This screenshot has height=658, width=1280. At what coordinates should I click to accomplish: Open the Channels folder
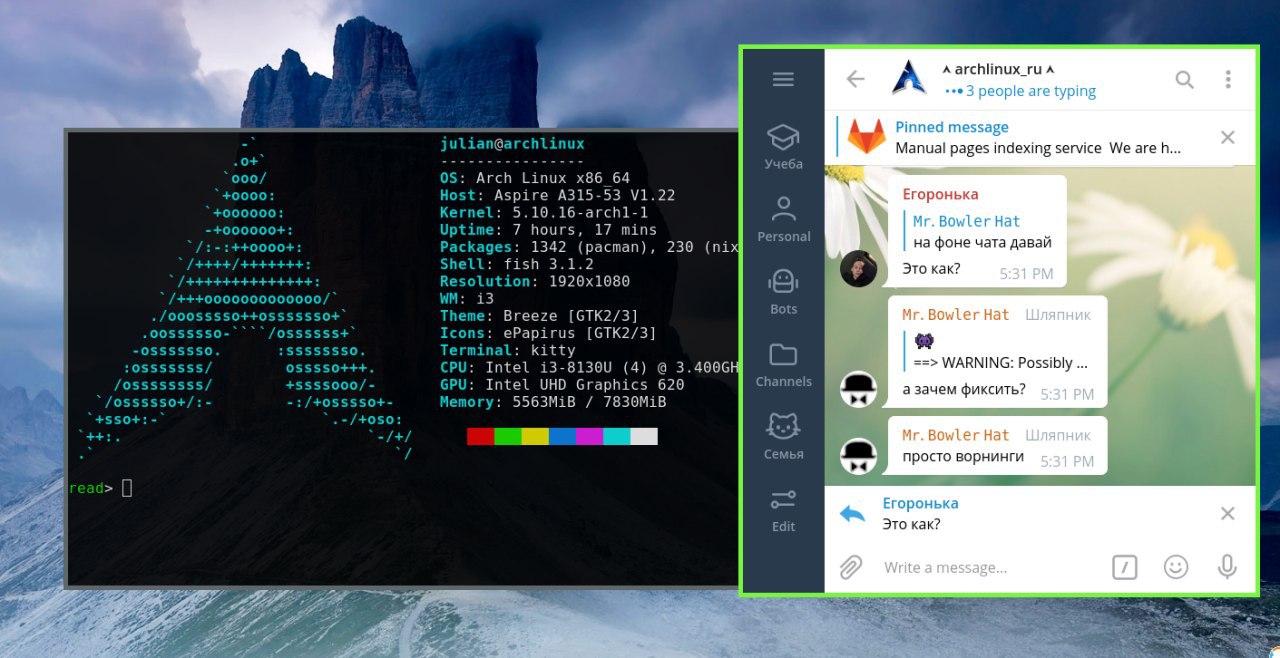783,365
